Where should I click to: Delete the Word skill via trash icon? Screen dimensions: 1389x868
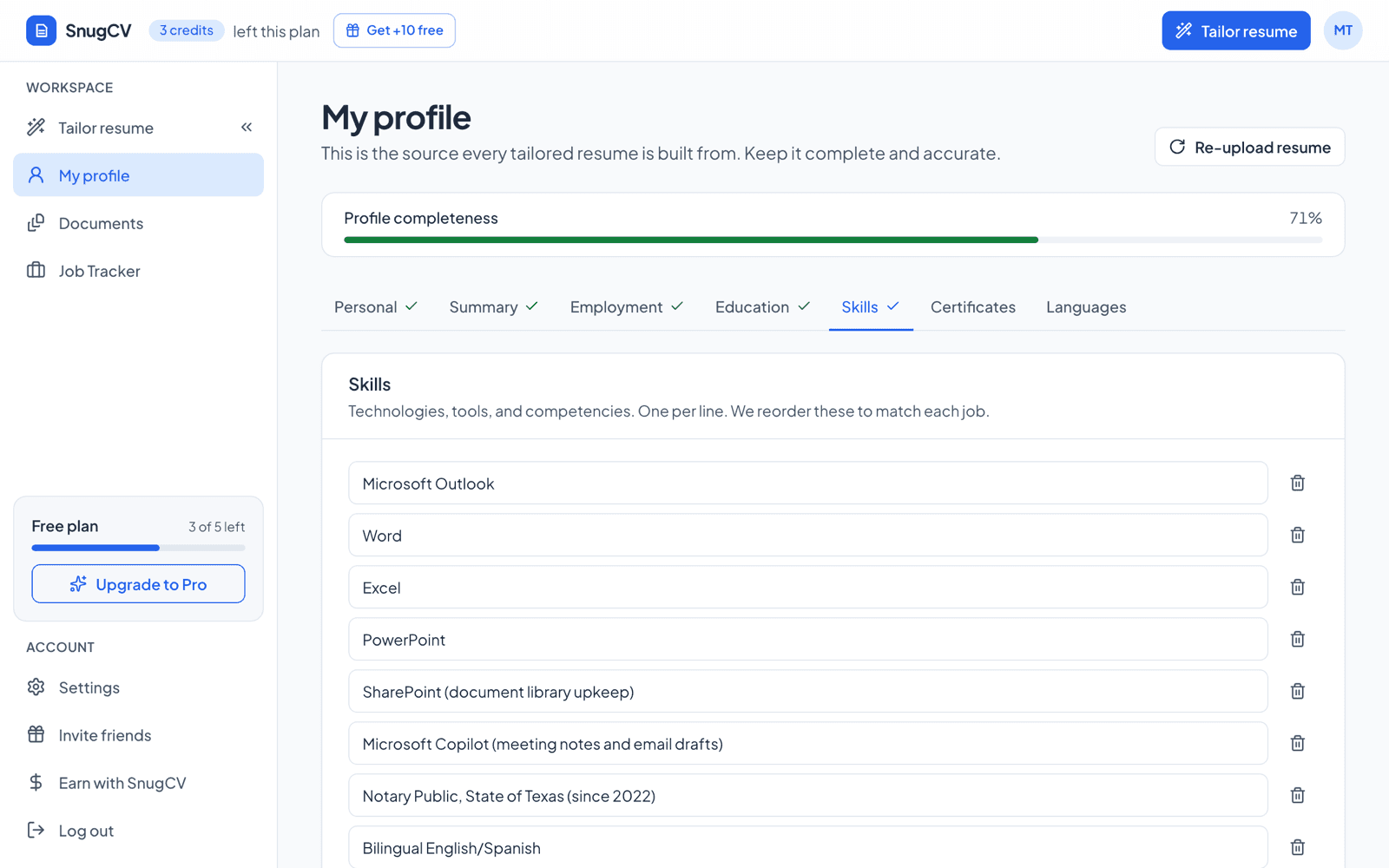pyautogui.click(x=1297, y=535)
